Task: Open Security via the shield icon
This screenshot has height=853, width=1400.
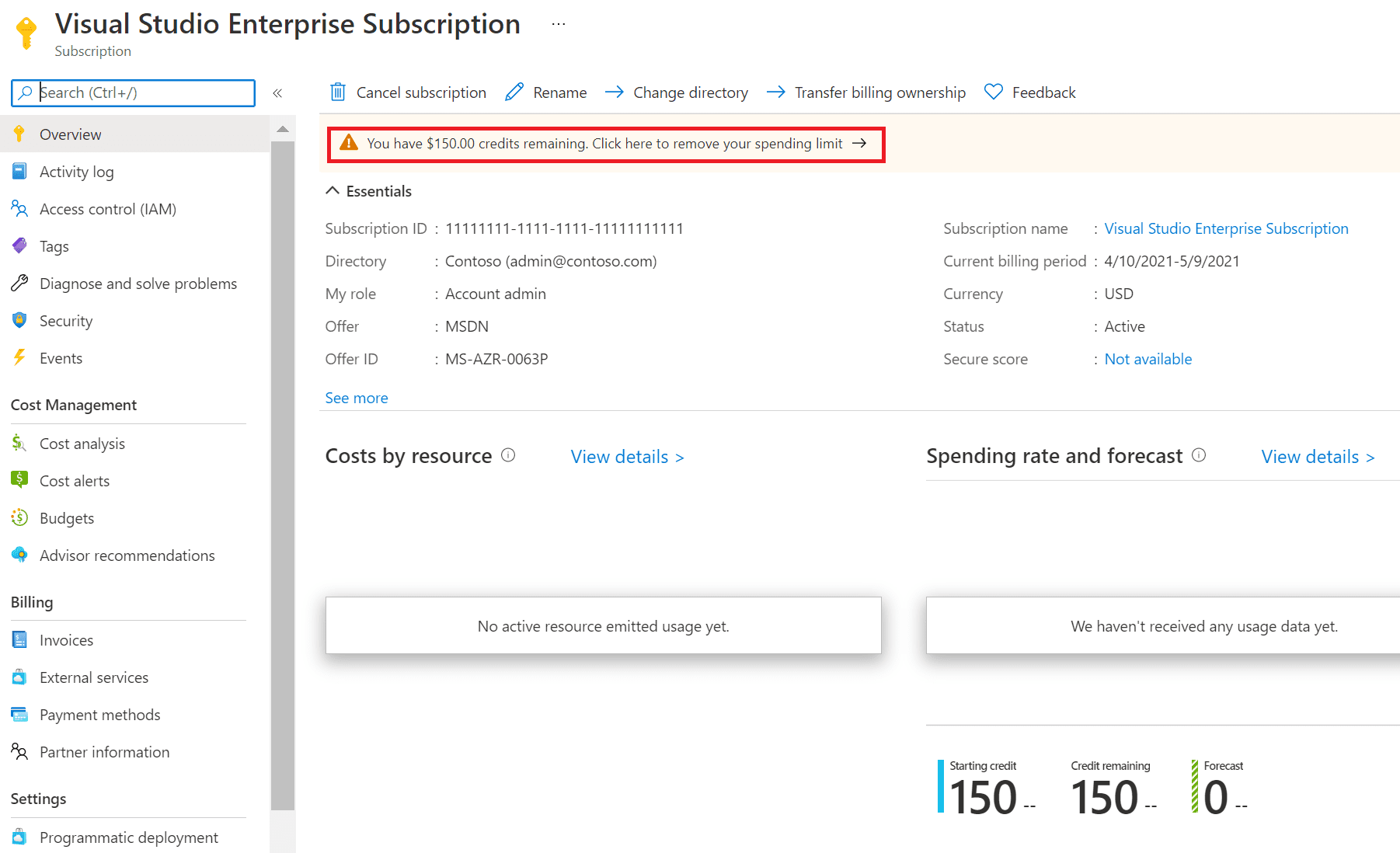Action: point(19,320)
